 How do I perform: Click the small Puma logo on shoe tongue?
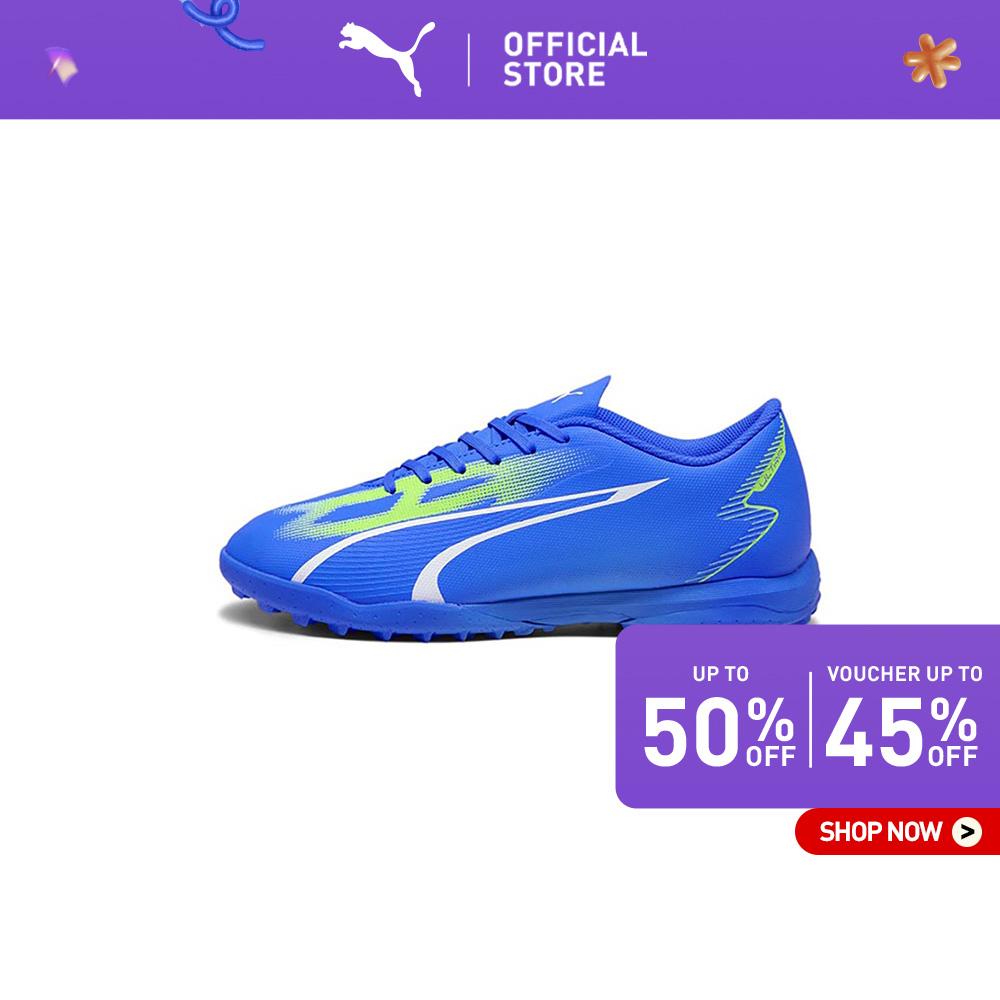click(568, 395)
